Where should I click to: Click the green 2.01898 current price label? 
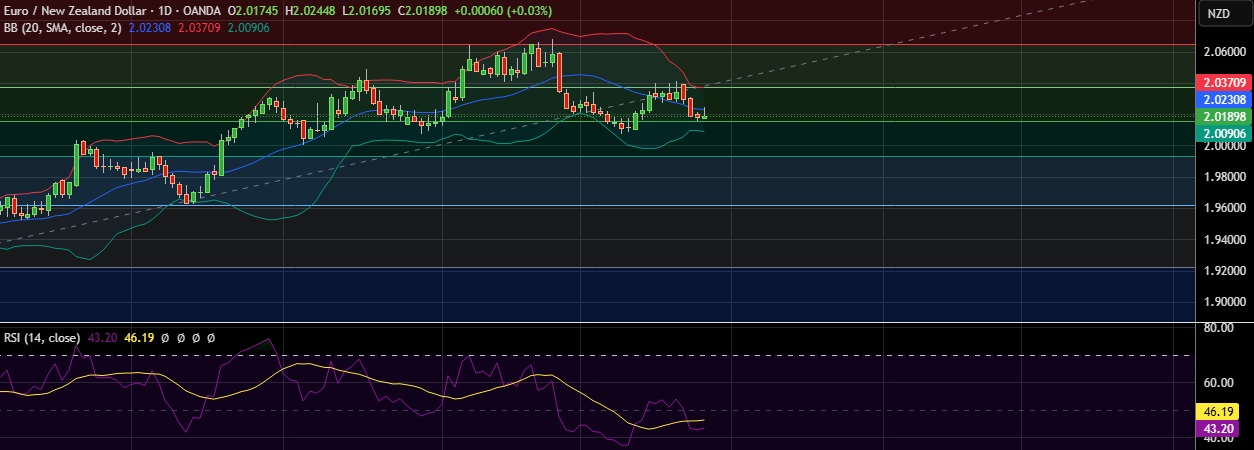coord(1223,117)
